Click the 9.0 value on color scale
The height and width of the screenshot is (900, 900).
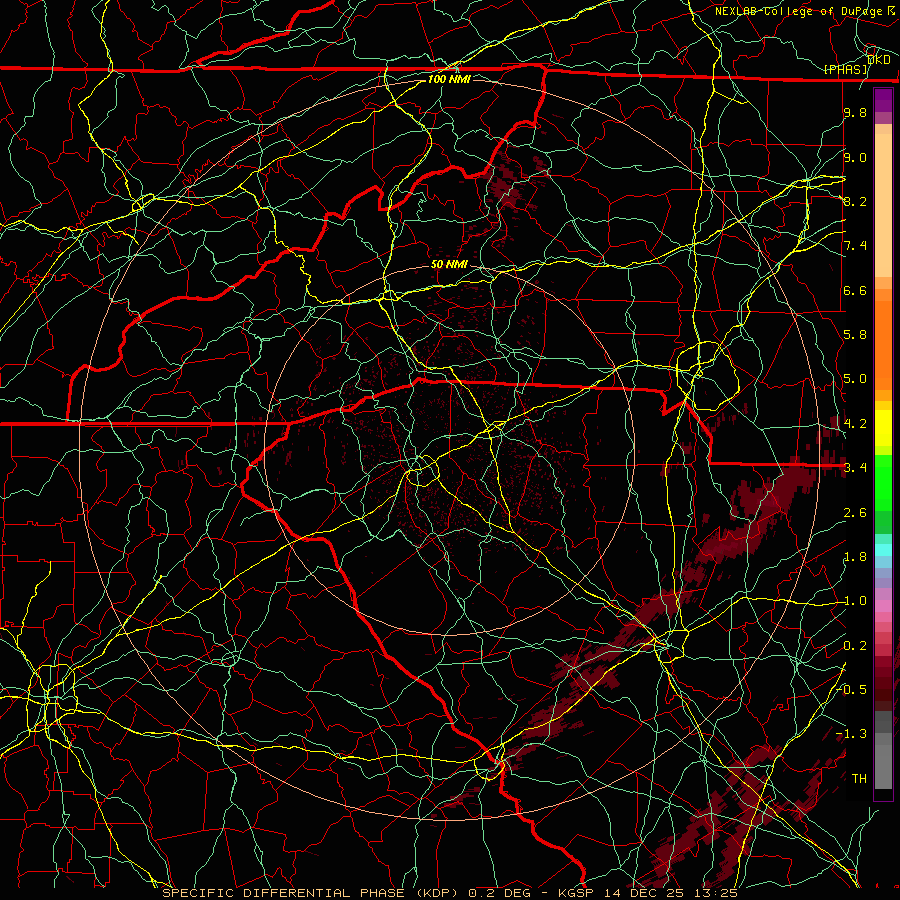tap(855, 157)
